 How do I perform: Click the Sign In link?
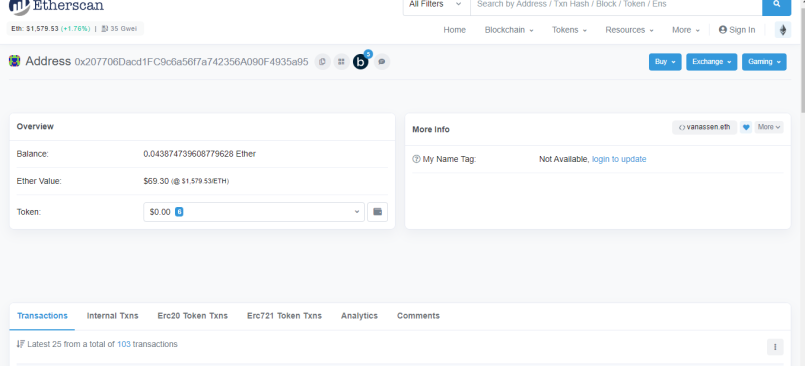pos(737,30)
